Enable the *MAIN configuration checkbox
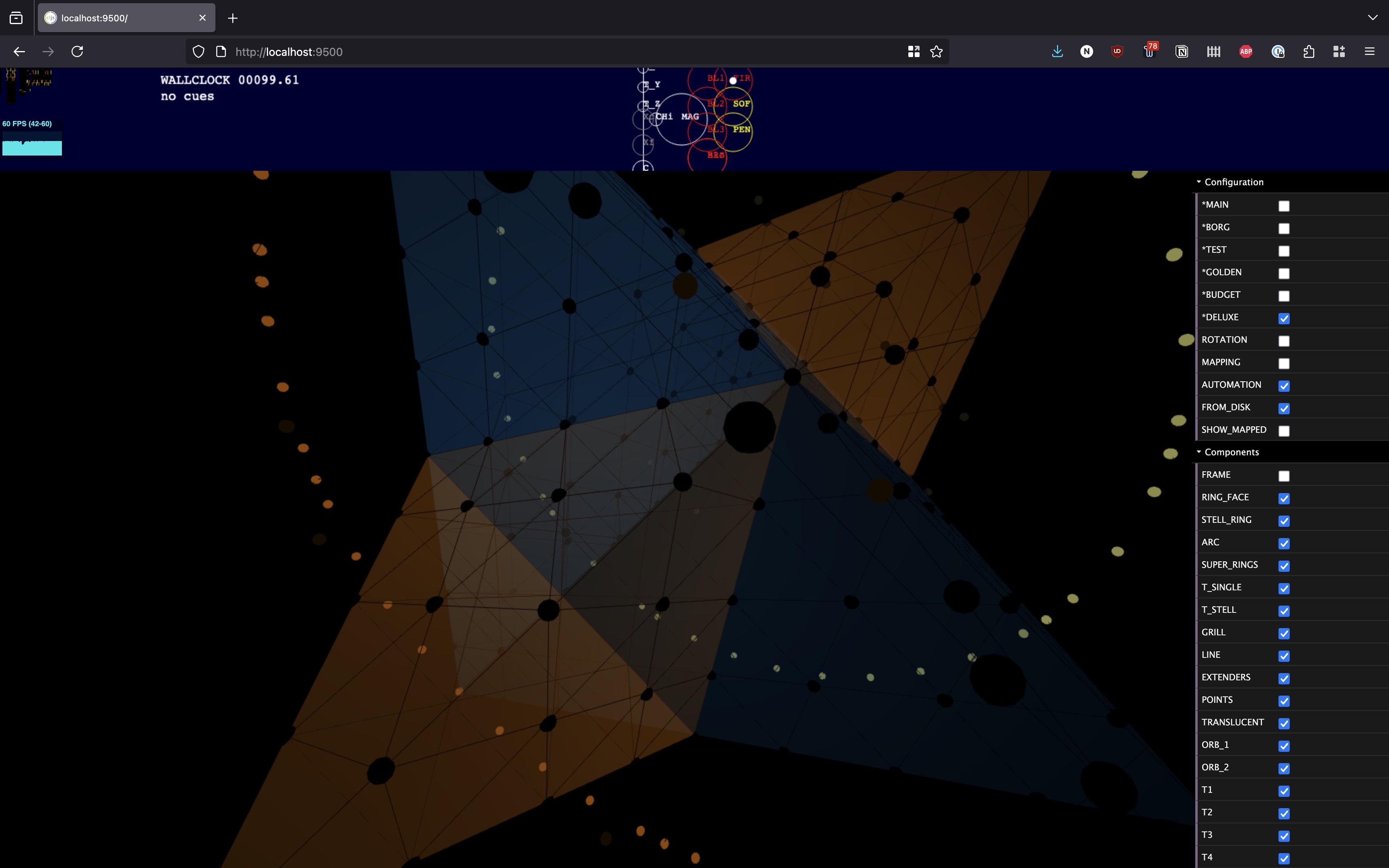Image resolution: width=1389 pixels, height=868 pixels. (1284, 206)
